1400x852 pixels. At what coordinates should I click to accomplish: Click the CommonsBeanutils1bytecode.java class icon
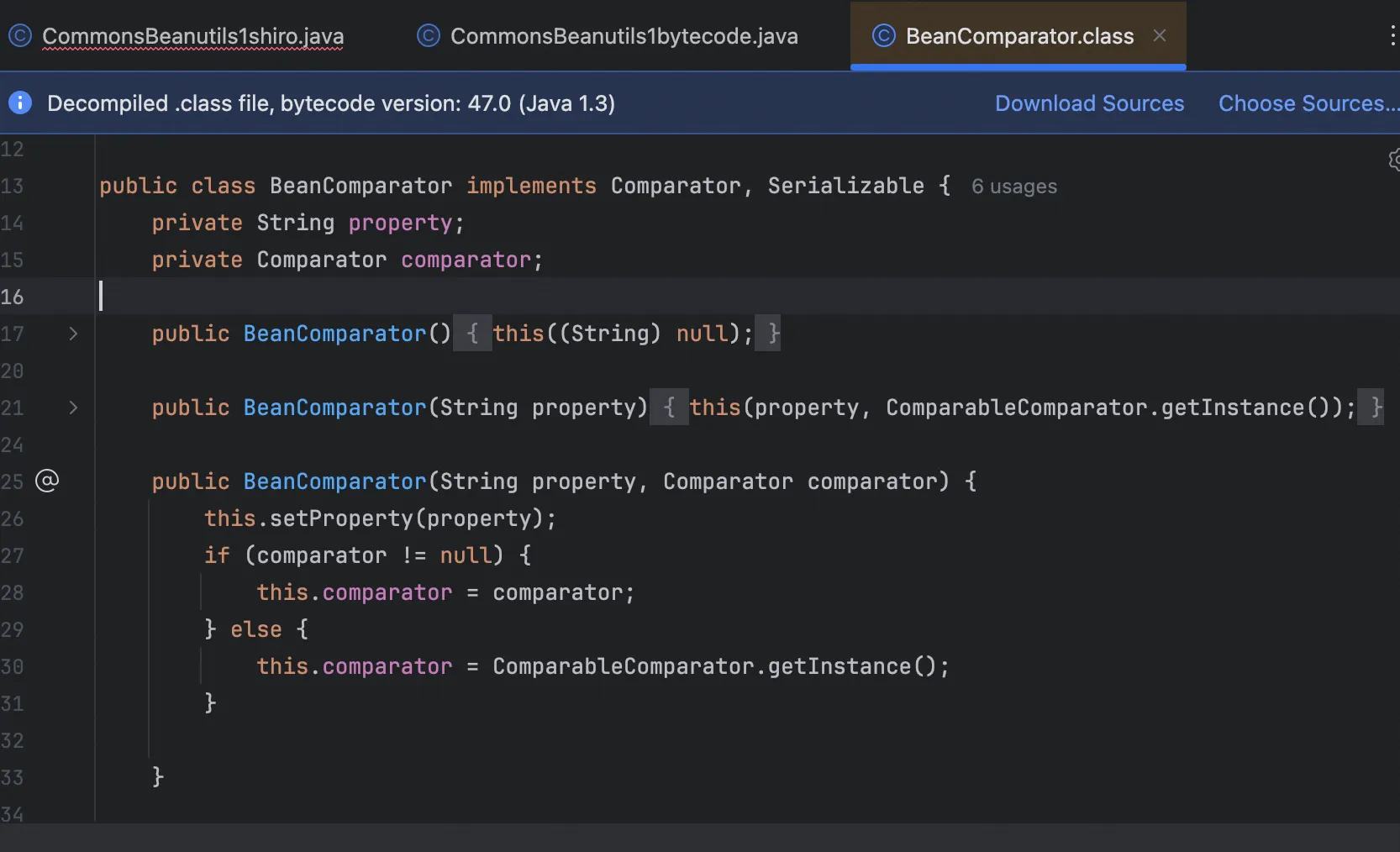429,36
